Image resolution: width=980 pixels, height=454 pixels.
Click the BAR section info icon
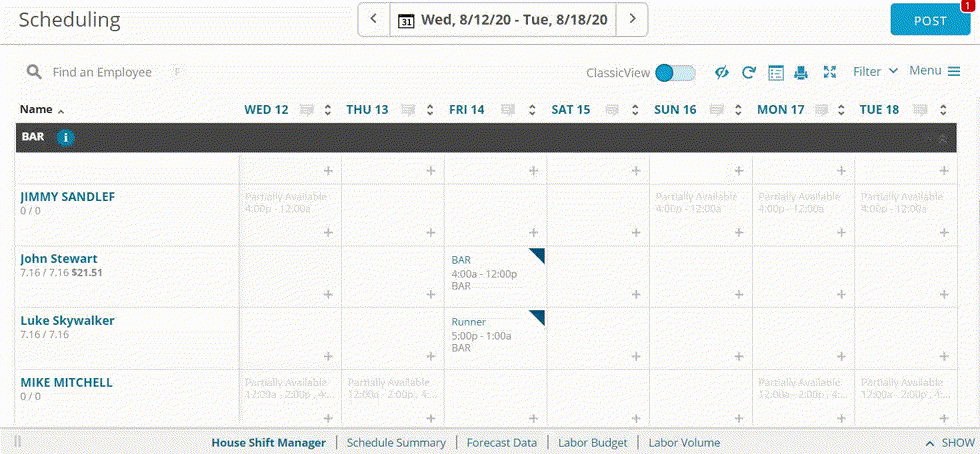[x=66, y=137]
